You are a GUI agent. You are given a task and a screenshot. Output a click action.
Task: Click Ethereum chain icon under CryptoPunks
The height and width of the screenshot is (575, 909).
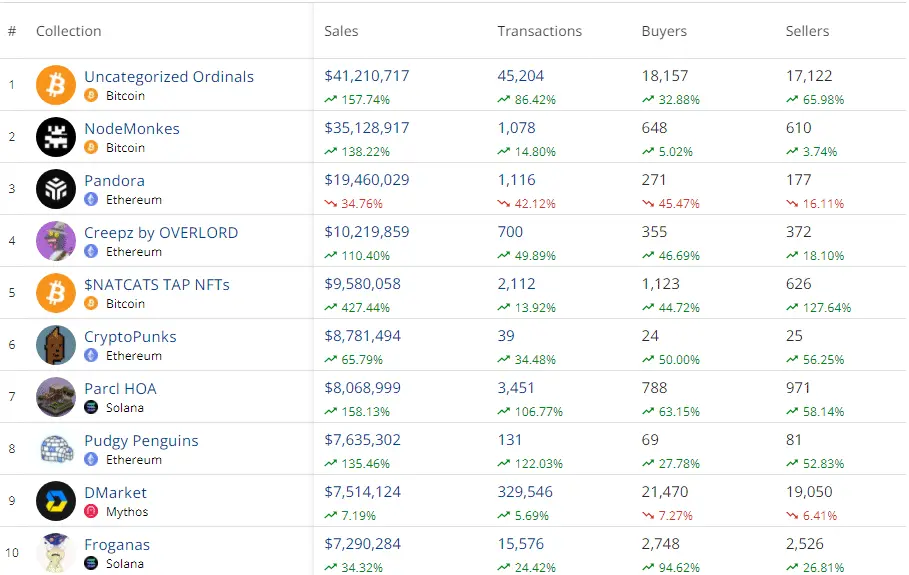click(x=91, y=355)
